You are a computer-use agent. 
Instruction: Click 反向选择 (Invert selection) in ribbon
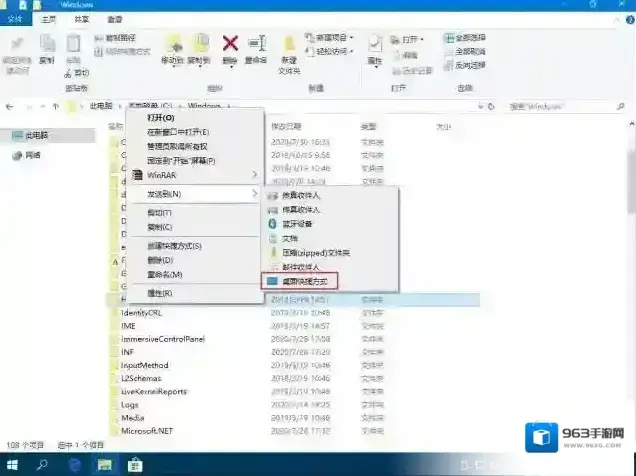pos(465,65)
